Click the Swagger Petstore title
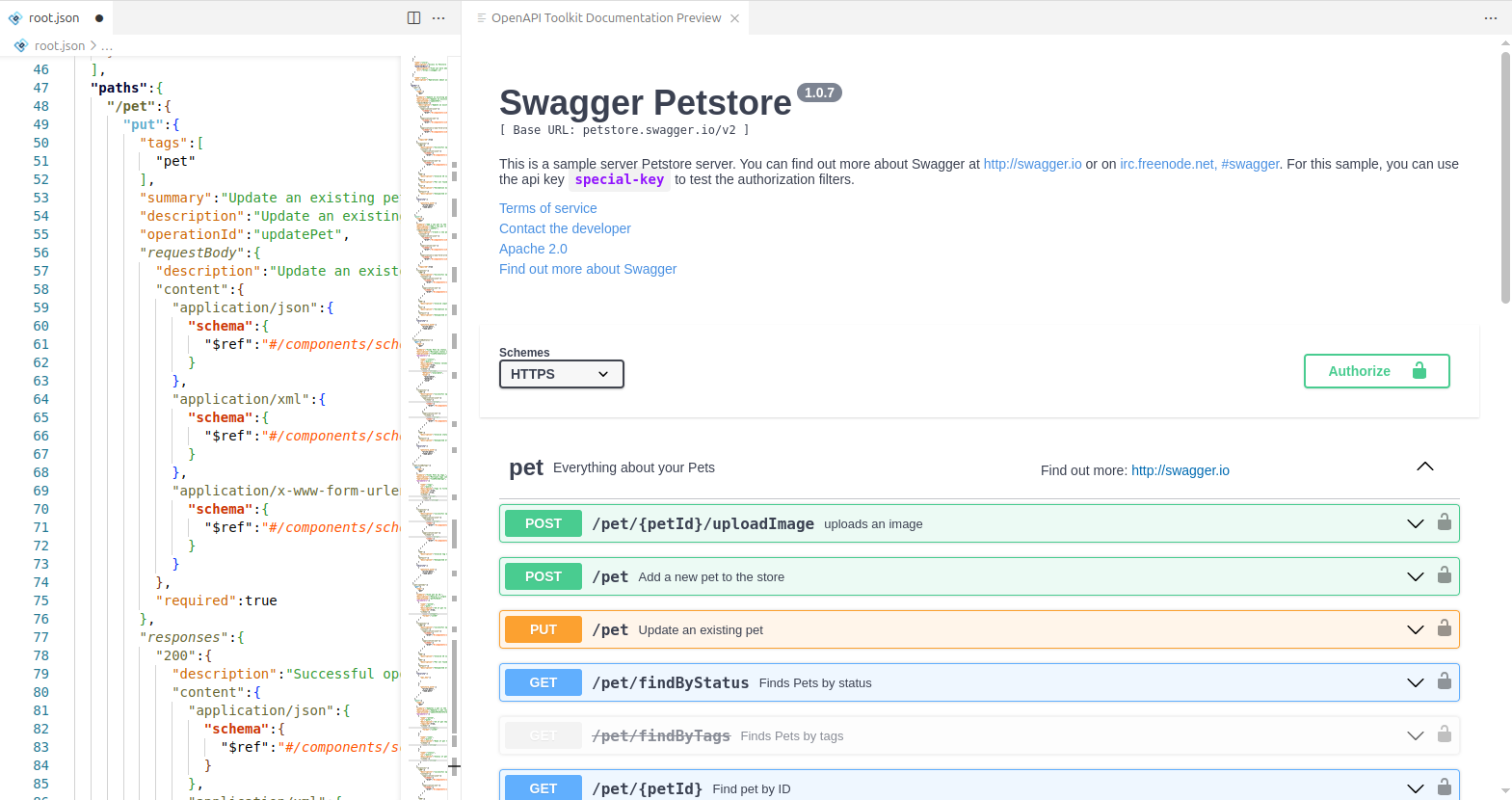 [646, 102]
